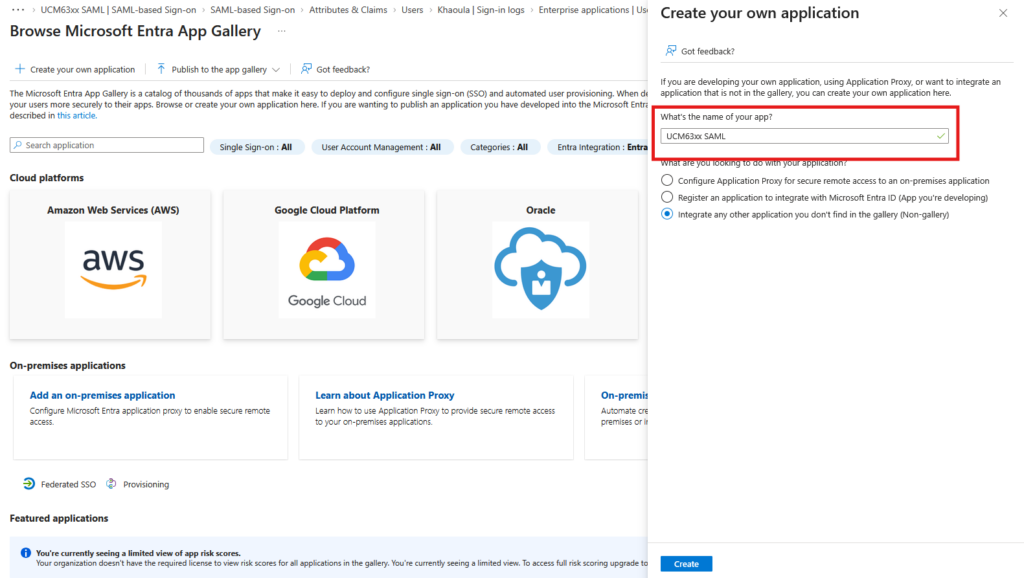This screenshot has height=578, width=1024.
Task: Click the upload arrow icon for Publish to gallery
Action: [x=161, y=69]
